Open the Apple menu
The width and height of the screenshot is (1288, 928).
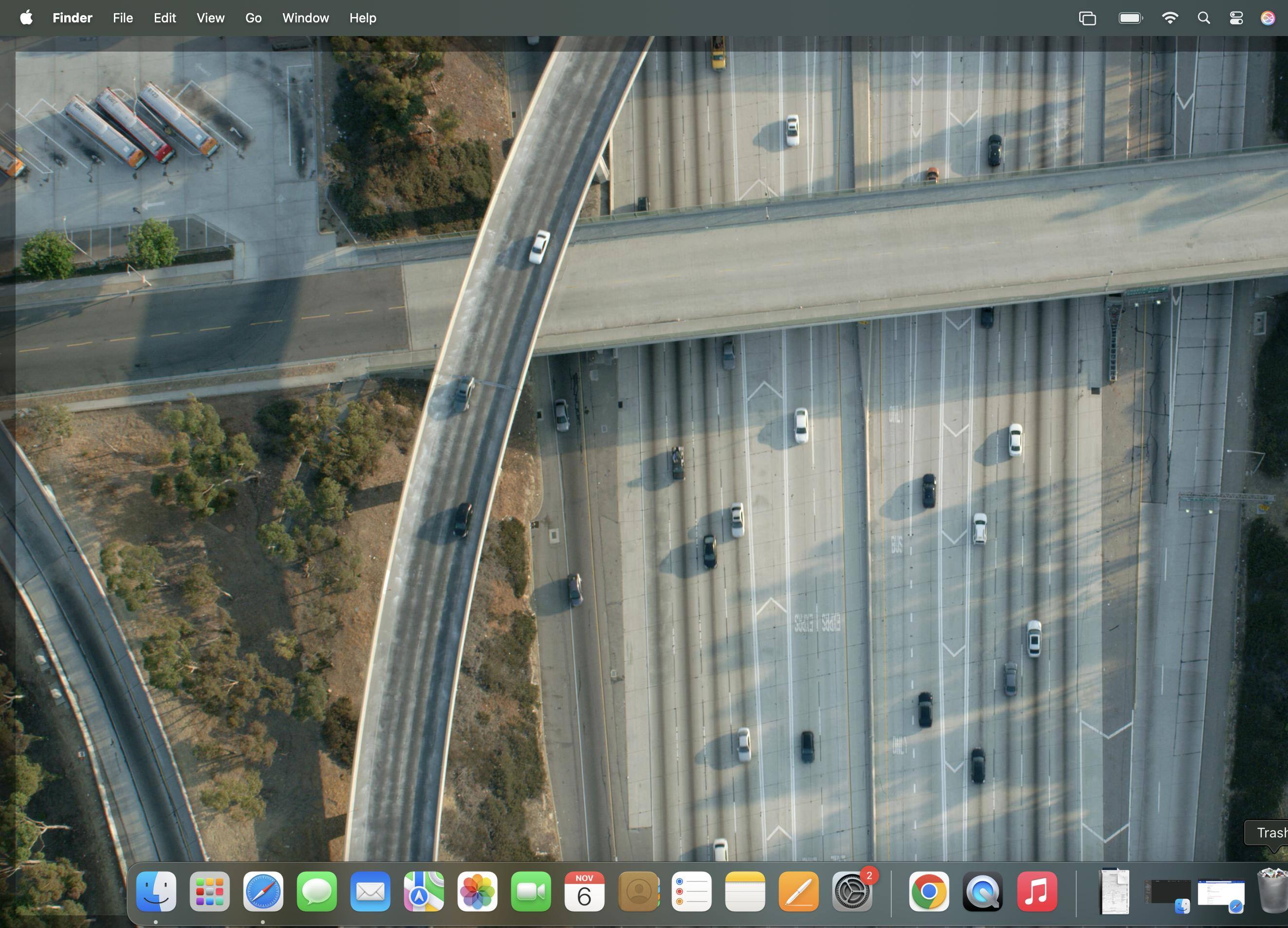26,18
